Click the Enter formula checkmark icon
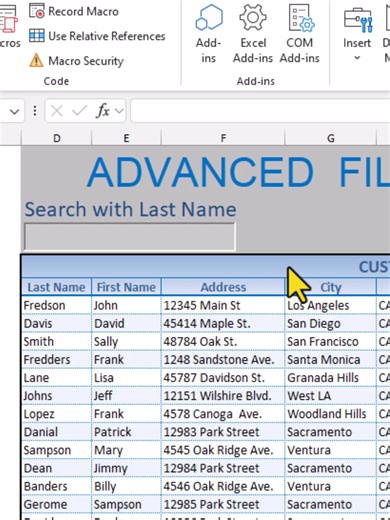The image size is (390, 520). click(79, 111)
